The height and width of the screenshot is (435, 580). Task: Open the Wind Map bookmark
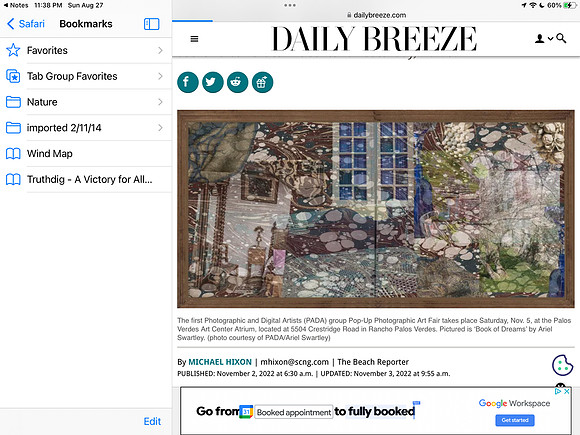[x=86, y=154]
